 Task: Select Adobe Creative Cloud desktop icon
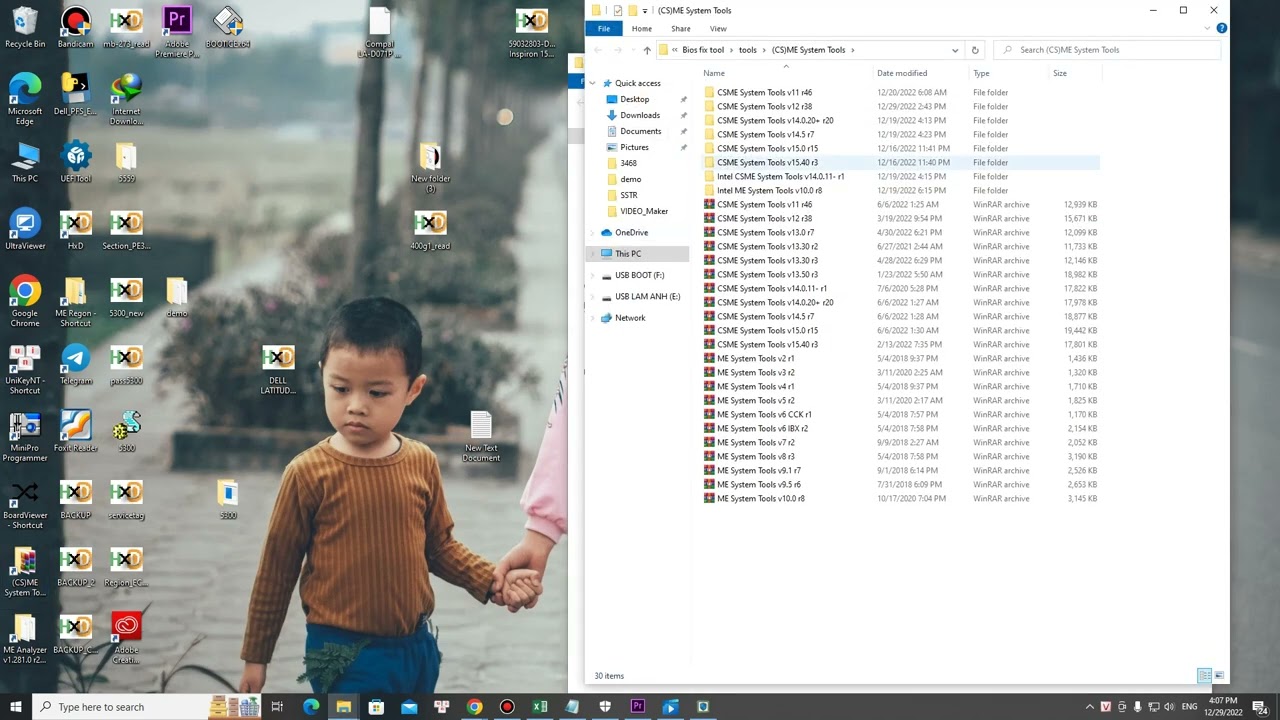pyautogui.click(x=126, y=638)
